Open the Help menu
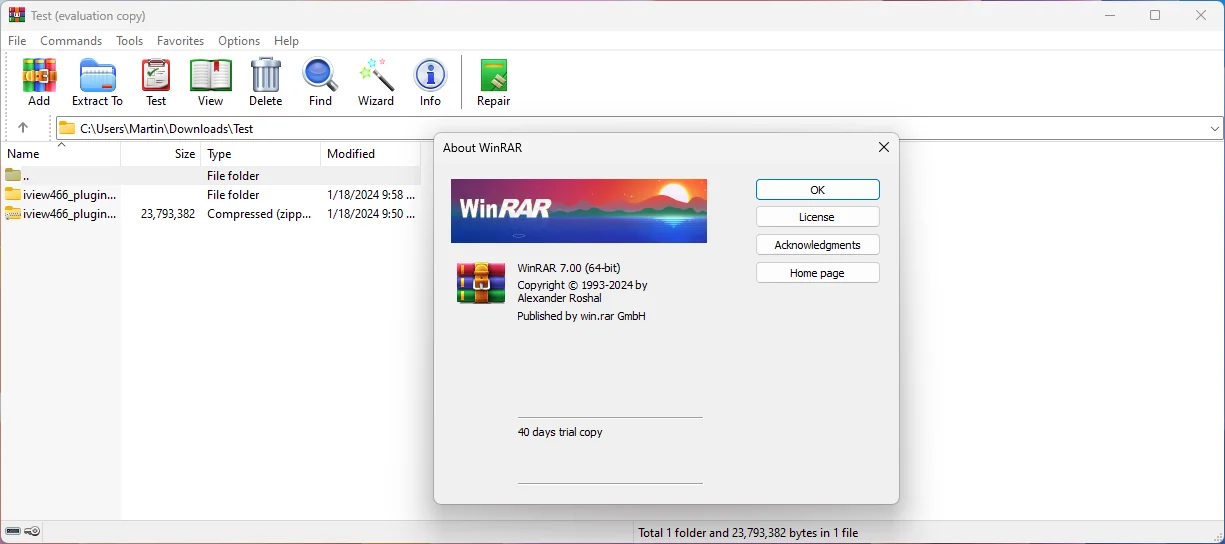Image resolution: width=1225 pixels, height=544 pixels. [287, 41]
